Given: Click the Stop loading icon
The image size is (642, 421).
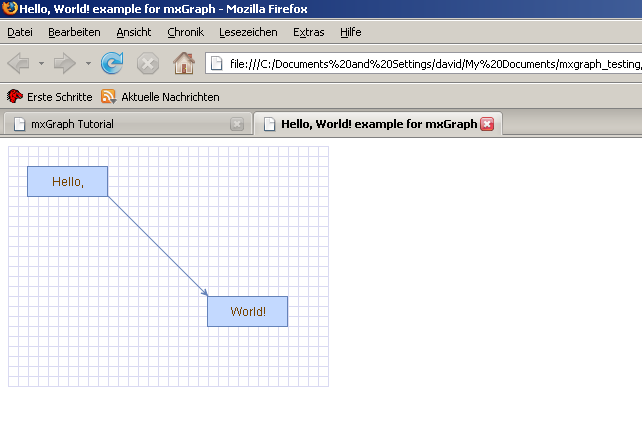Looking at the screenshot, I should 148,64.
